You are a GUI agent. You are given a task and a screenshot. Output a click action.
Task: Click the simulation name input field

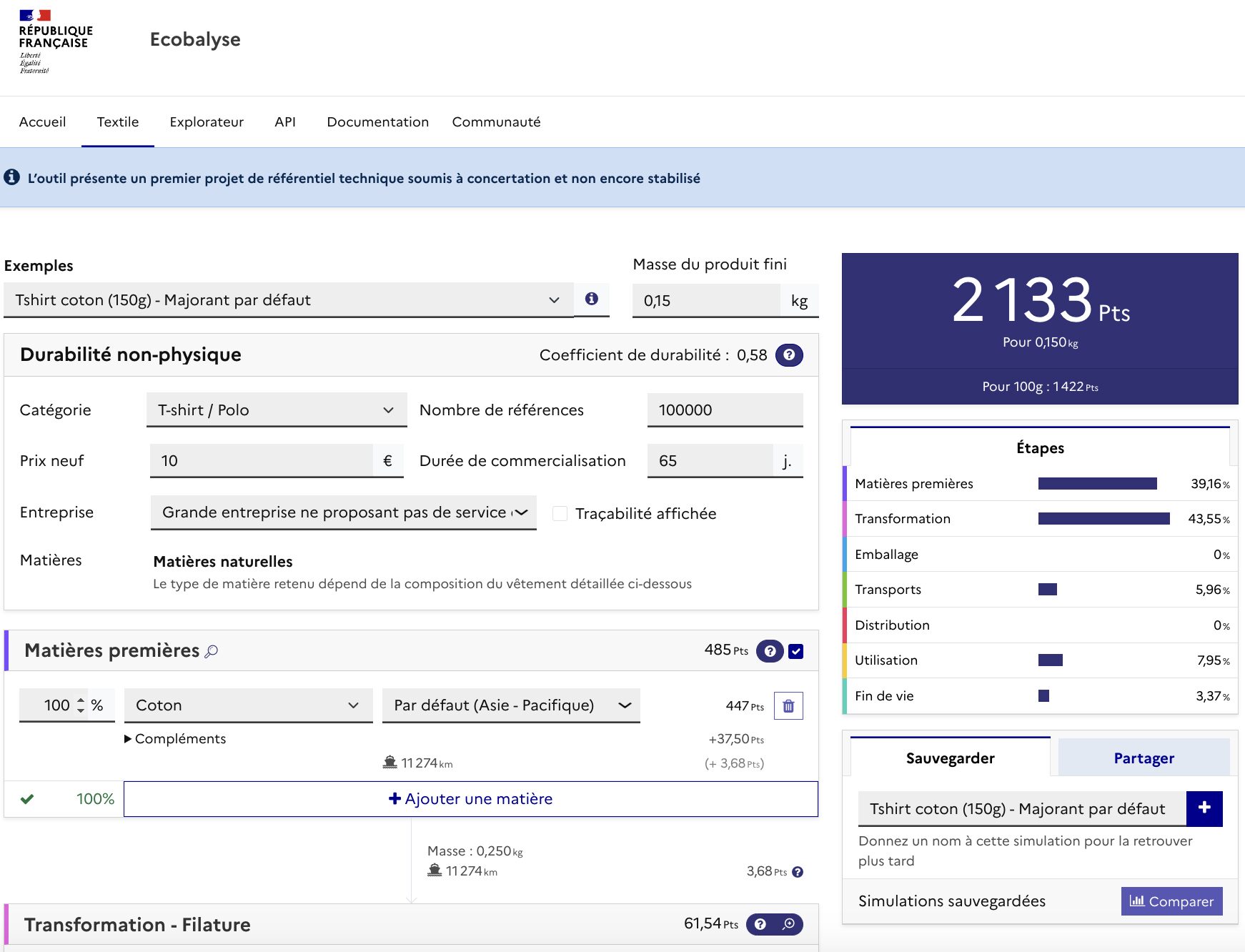point(1022,809)
